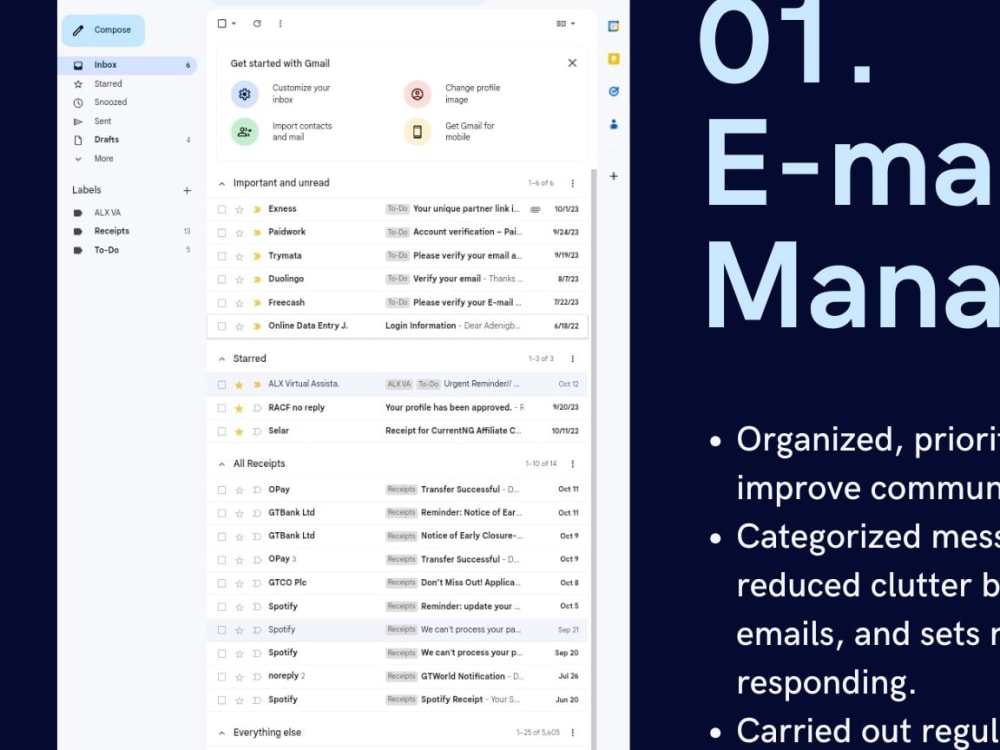Select the Paidwork email checkbox

pyautogui.click(x=222, y=233)
